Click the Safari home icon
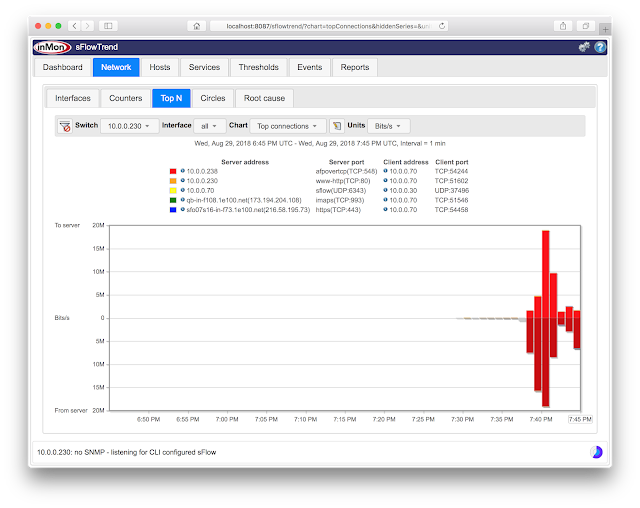 point(197,26)
